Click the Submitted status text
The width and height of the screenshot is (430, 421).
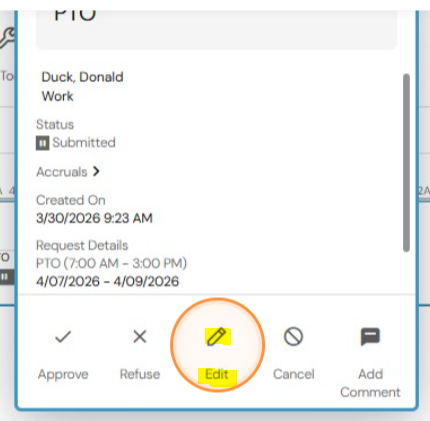84,143
